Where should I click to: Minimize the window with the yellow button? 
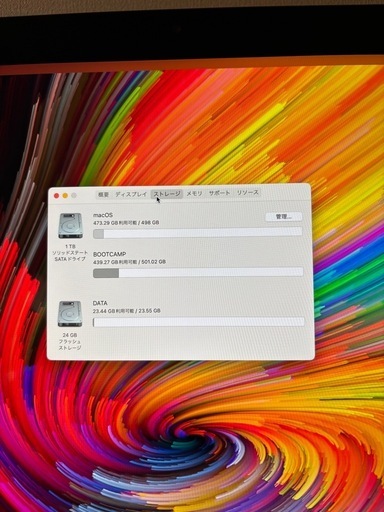65,196
